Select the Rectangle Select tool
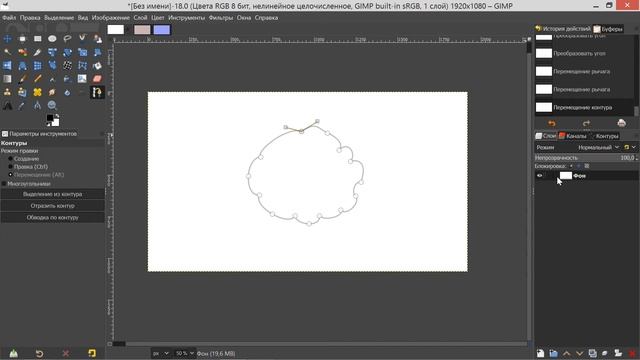Screen dimensions: 640x360 click(x=37, y=39)
